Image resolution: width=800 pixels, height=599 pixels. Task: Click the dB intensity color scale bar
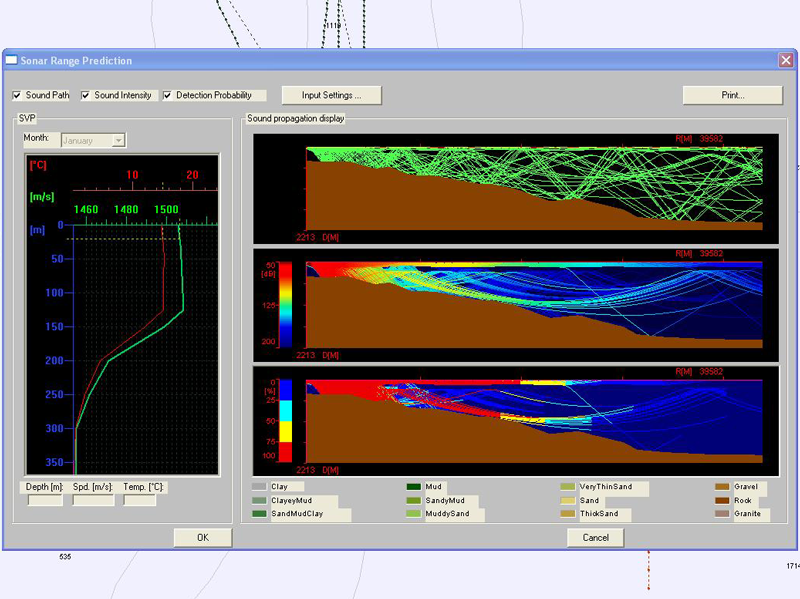(285, 305)
